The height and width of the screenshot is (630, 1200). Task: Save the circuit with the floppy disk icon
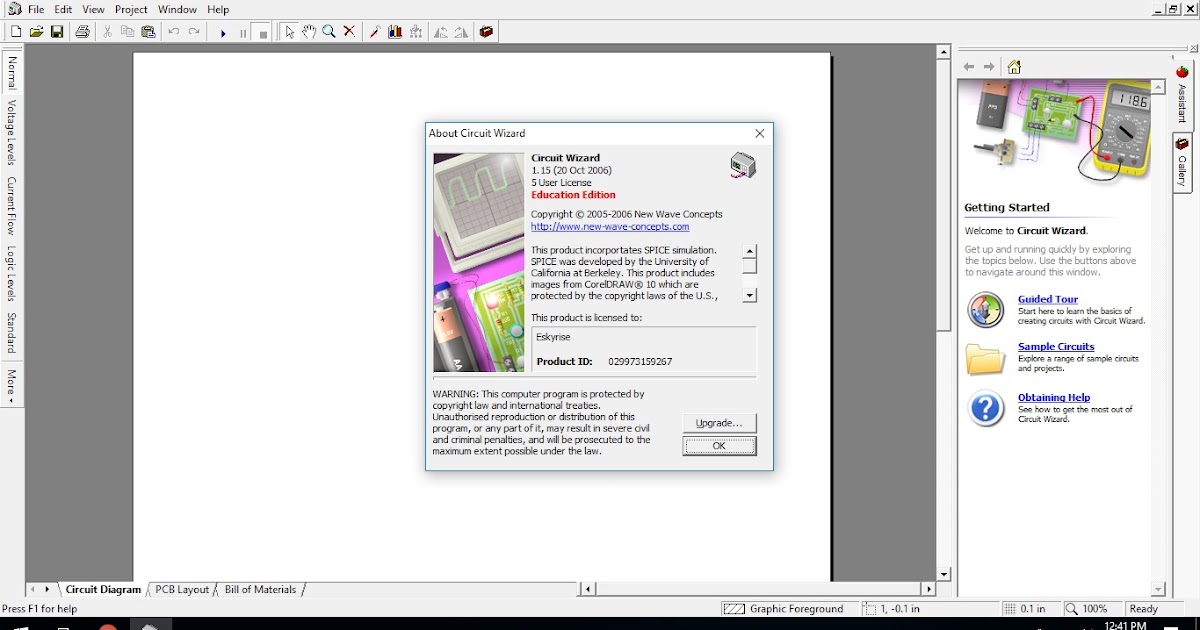(57, 32)
